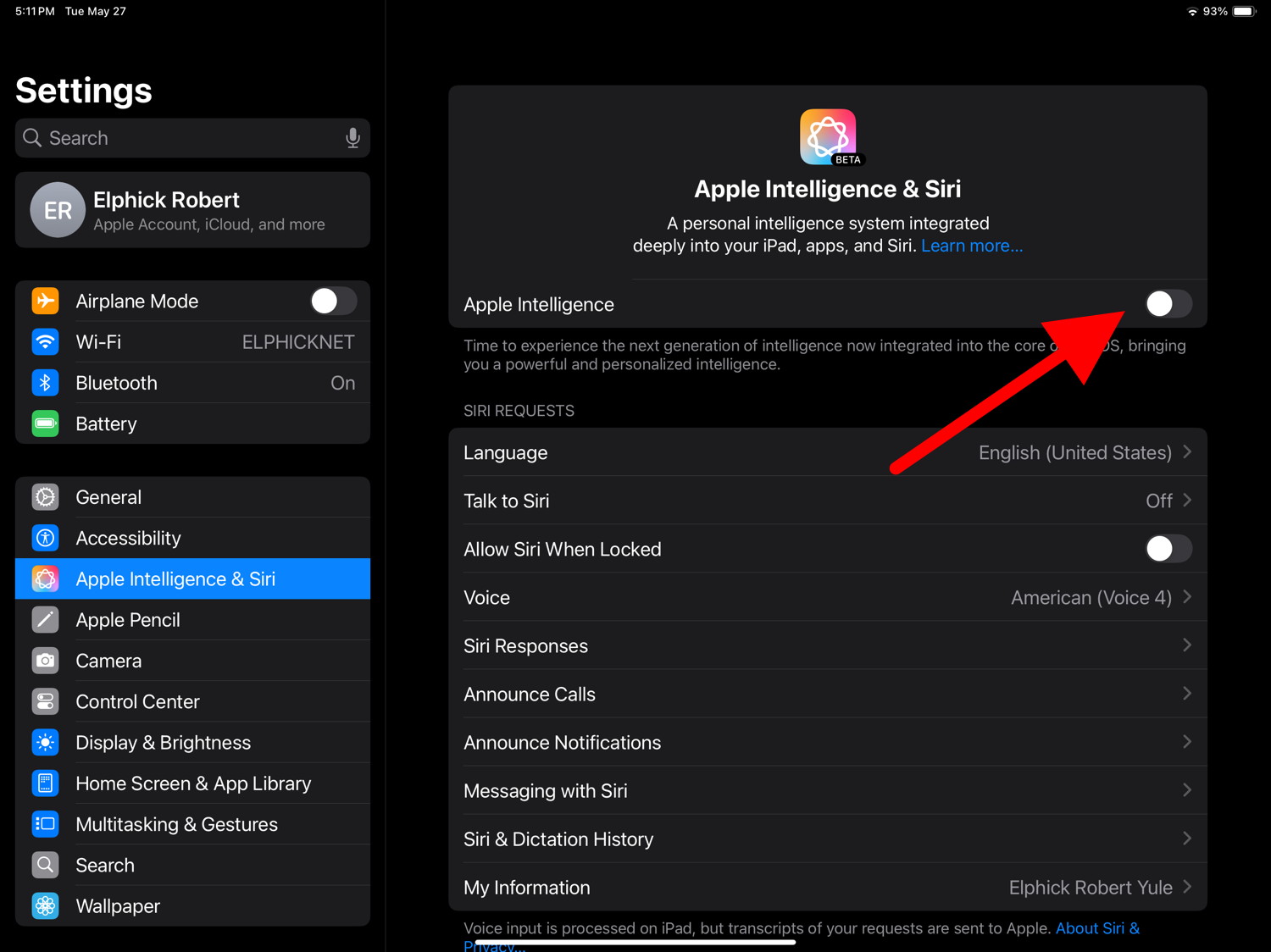Viewport: 1271px width, 952px height.
Task: Expand the Voice option chevron
Action: click(1187, 597)
